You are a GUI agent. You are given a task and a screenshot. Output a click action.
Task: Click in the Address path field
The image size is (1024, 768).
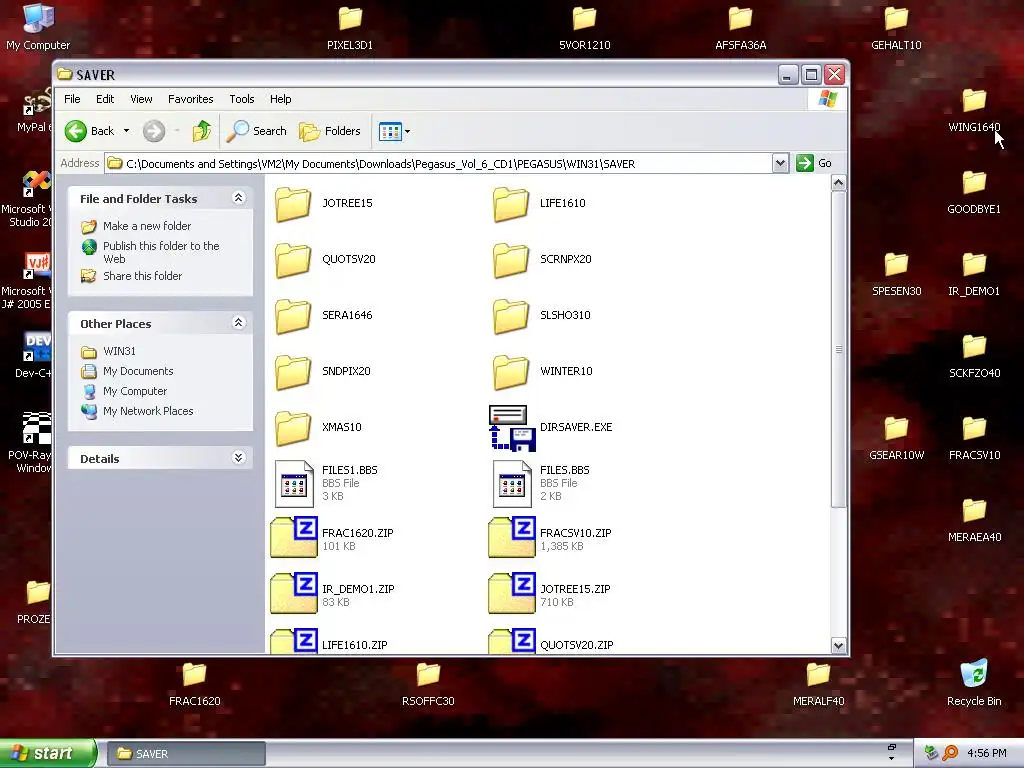click(x=438, y=164)
